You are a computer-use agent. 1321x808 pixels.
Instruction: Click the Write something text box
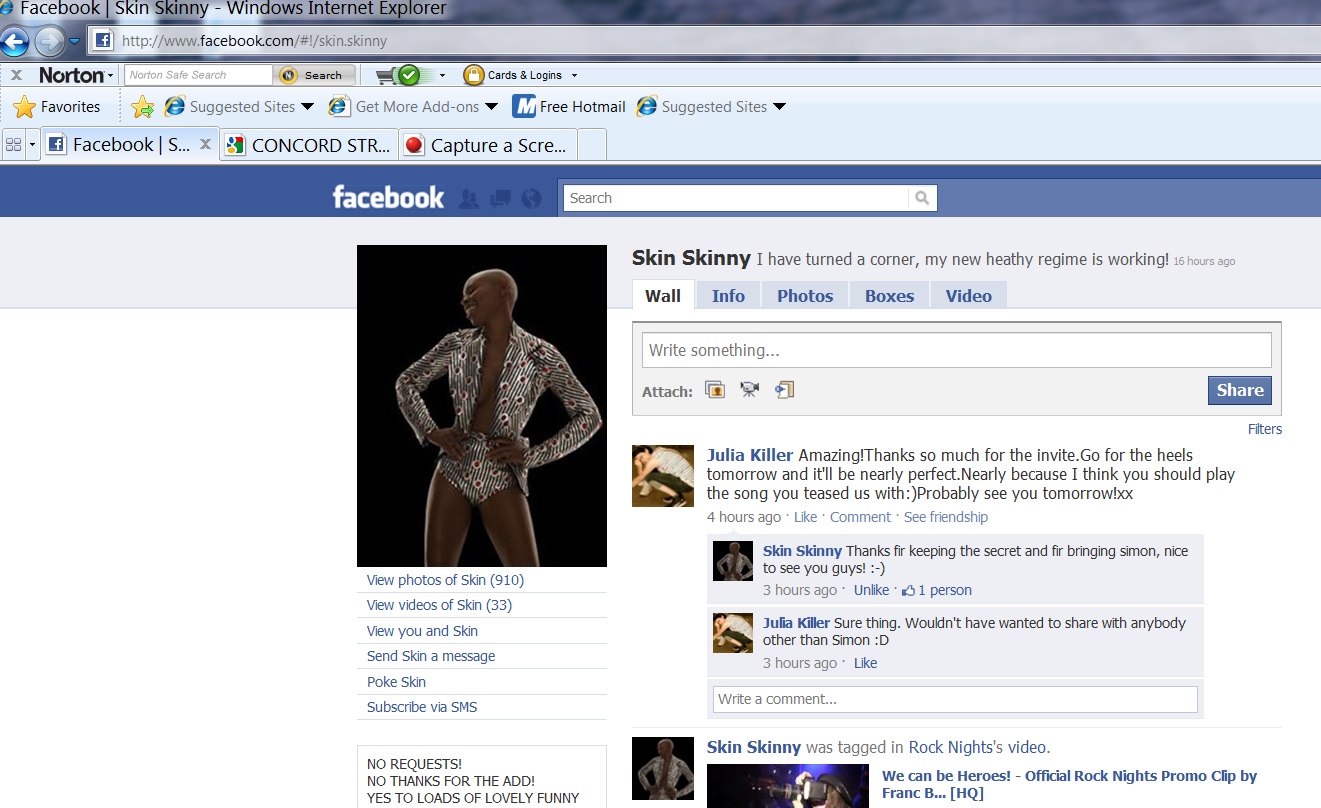point(957,350)
